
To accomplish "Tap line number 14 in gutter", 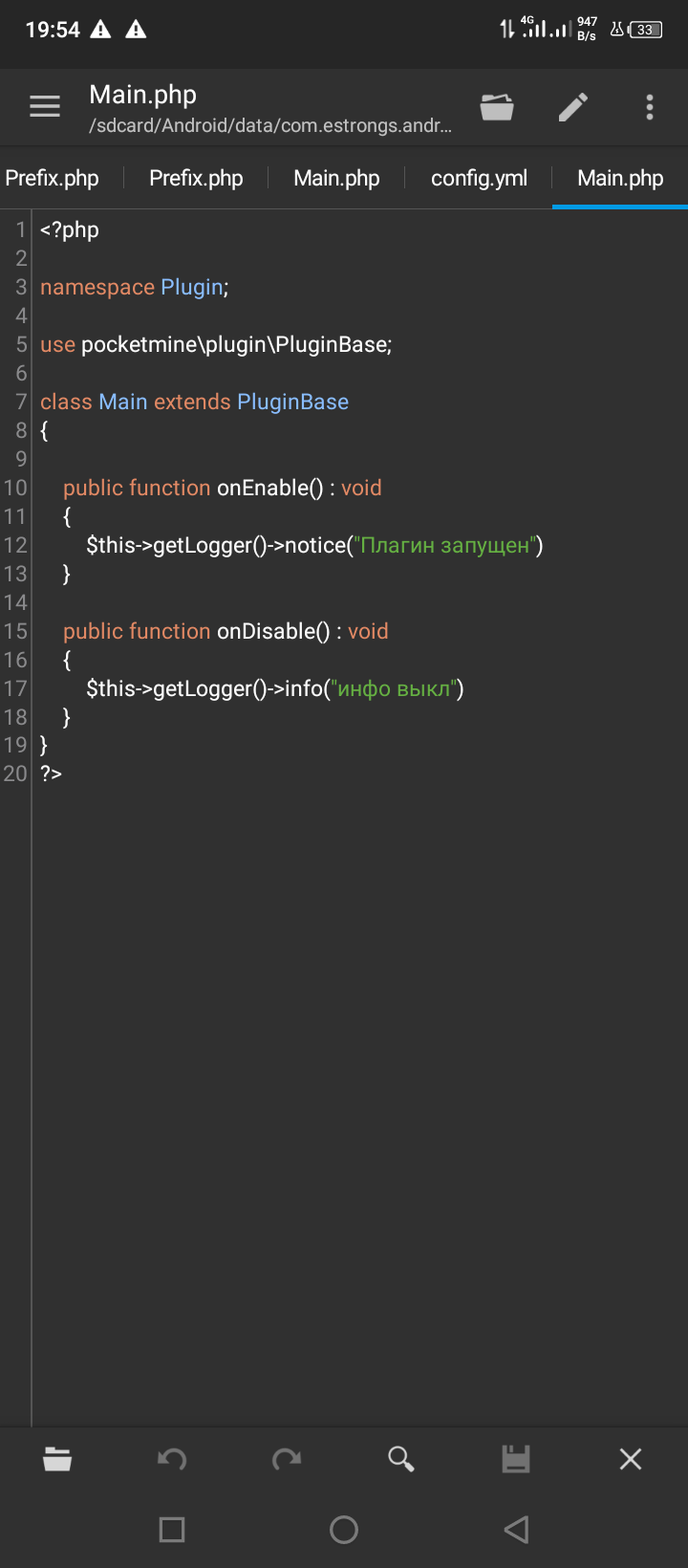I will point(15,602).
